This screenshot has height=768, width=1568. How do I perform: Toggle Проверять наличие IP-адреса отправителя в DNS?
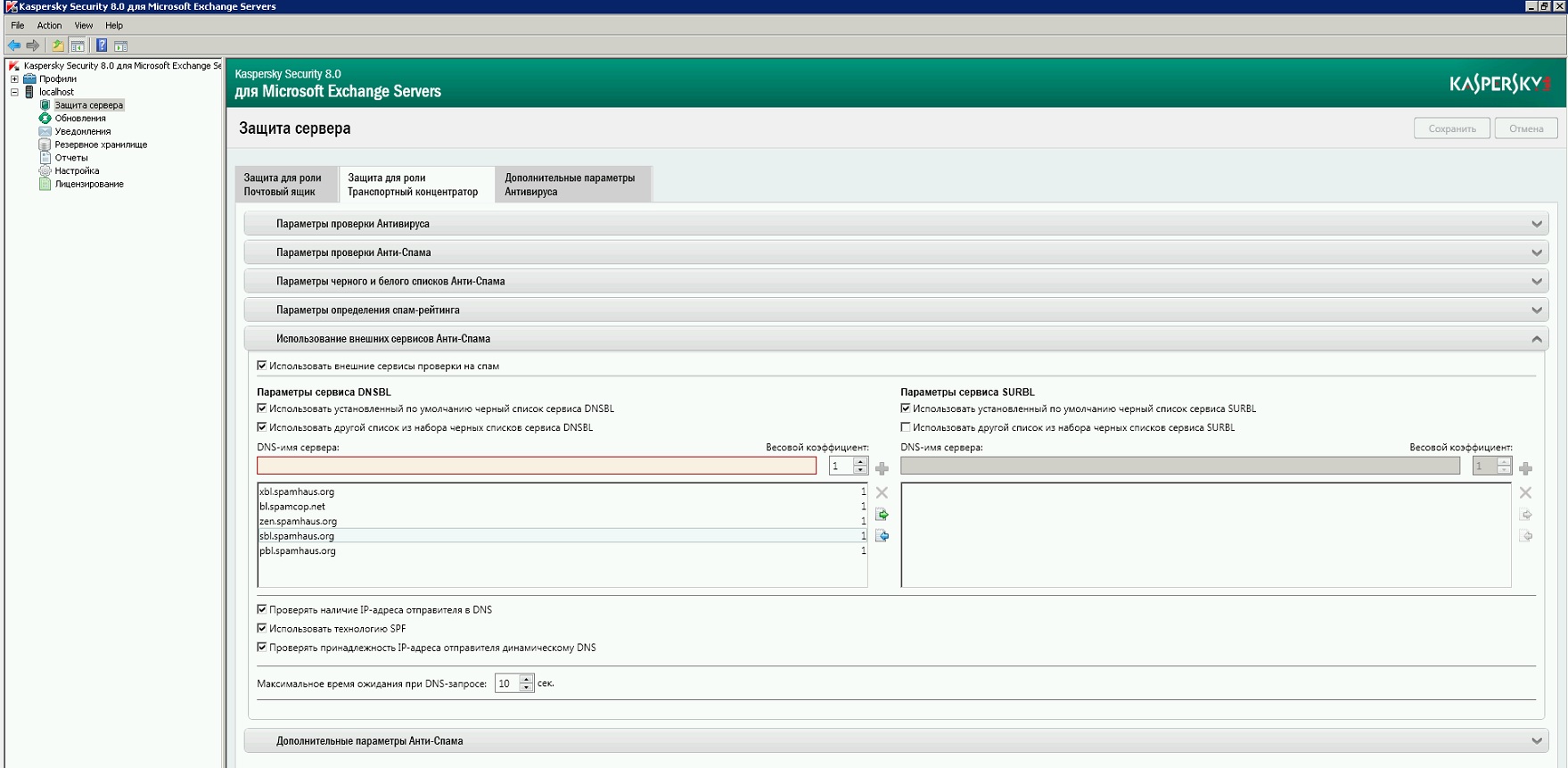click(262, 610)
